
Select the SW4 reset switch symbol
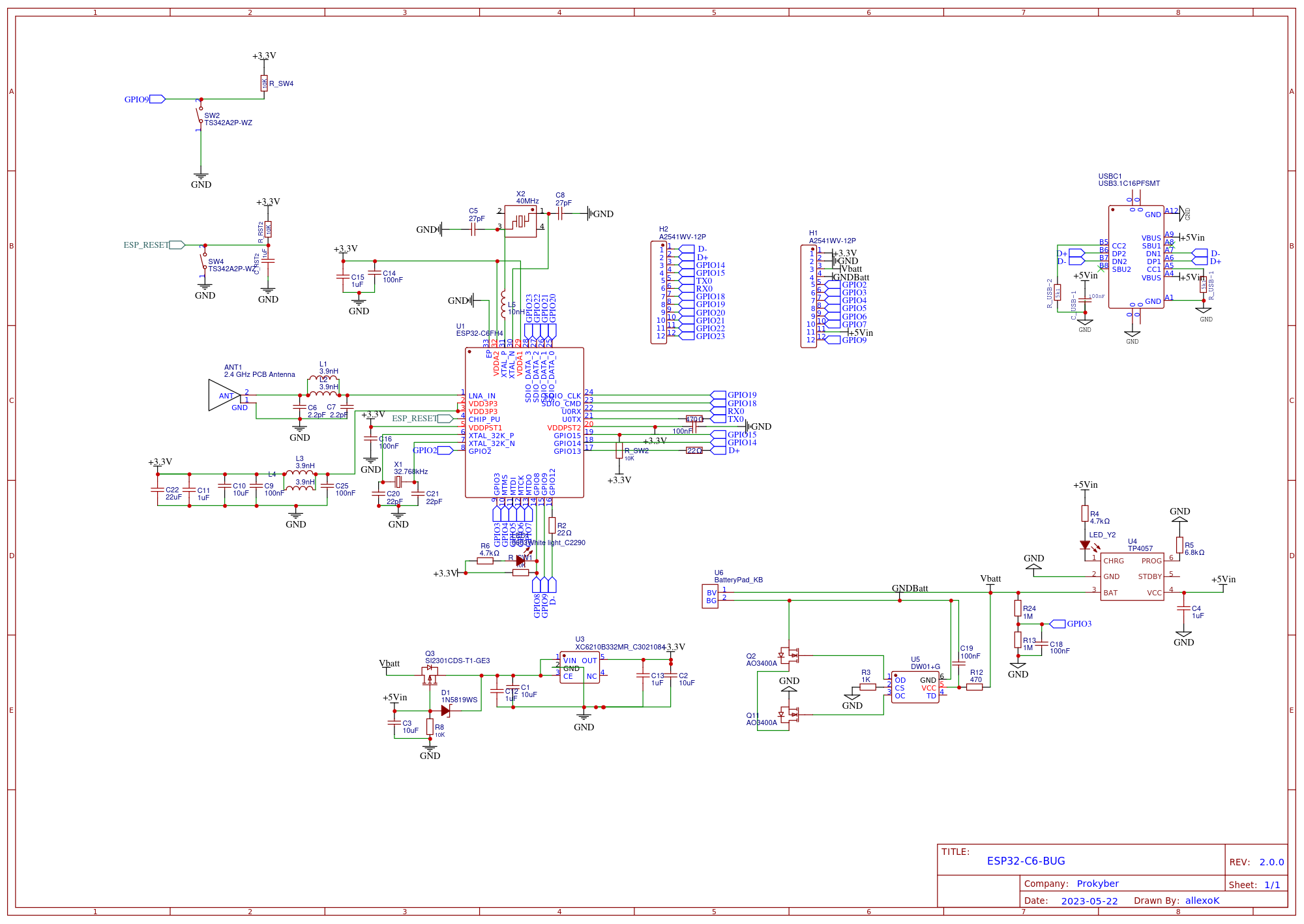coord(204,261)
